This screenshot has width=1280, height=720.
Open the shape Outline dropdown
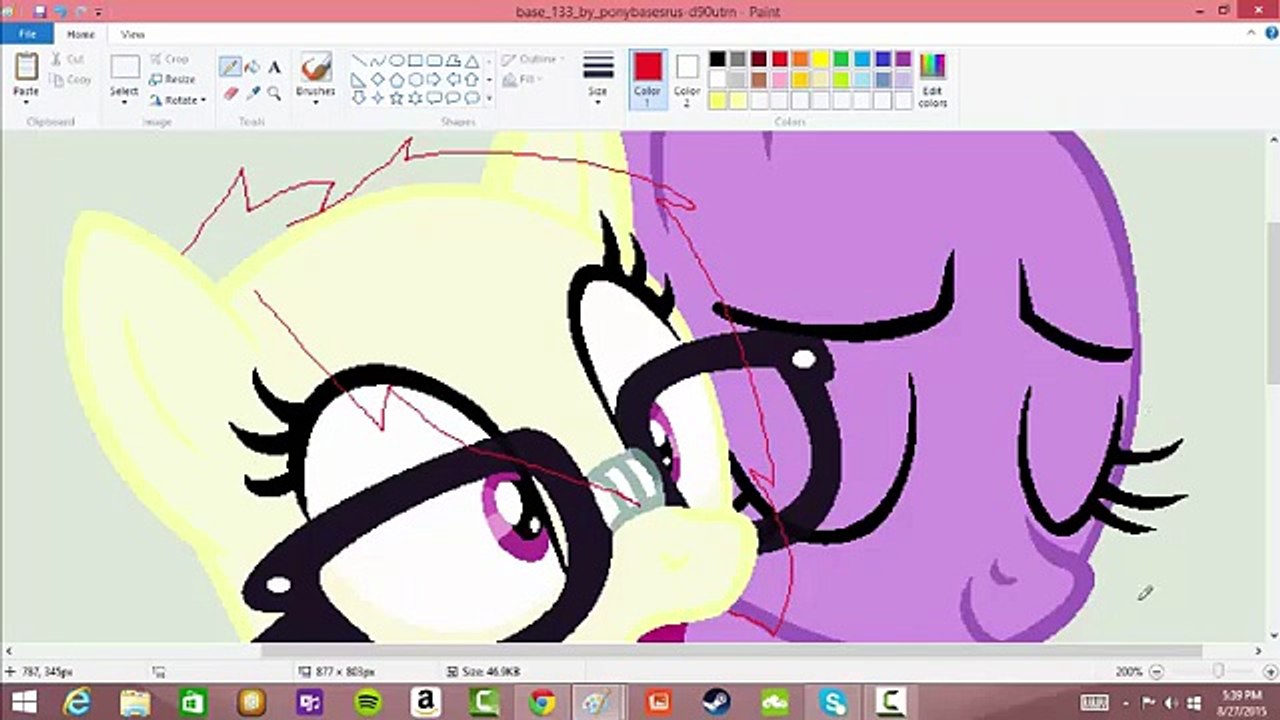534,59
